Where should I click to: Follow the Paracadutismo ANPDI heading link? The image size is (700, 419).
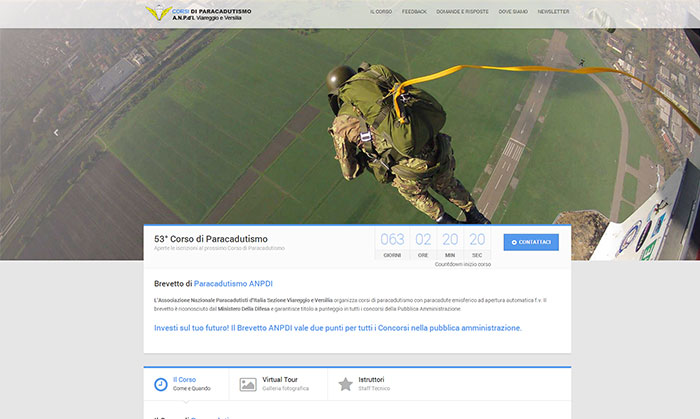233,283
